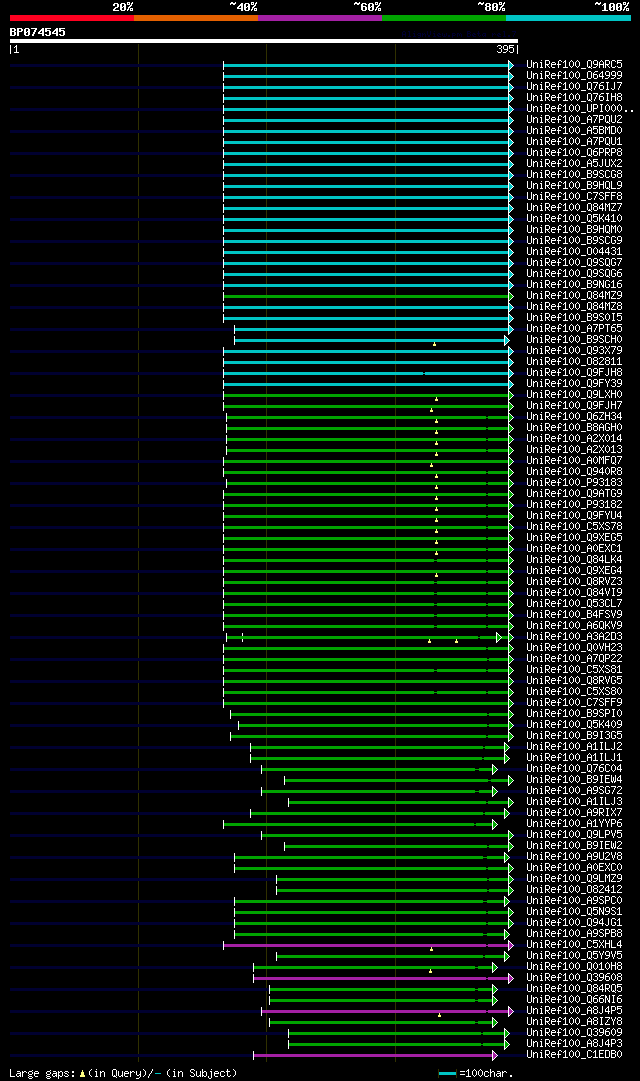Click the UniRef100_Q6PRP8 label

(x=574, y=153)
